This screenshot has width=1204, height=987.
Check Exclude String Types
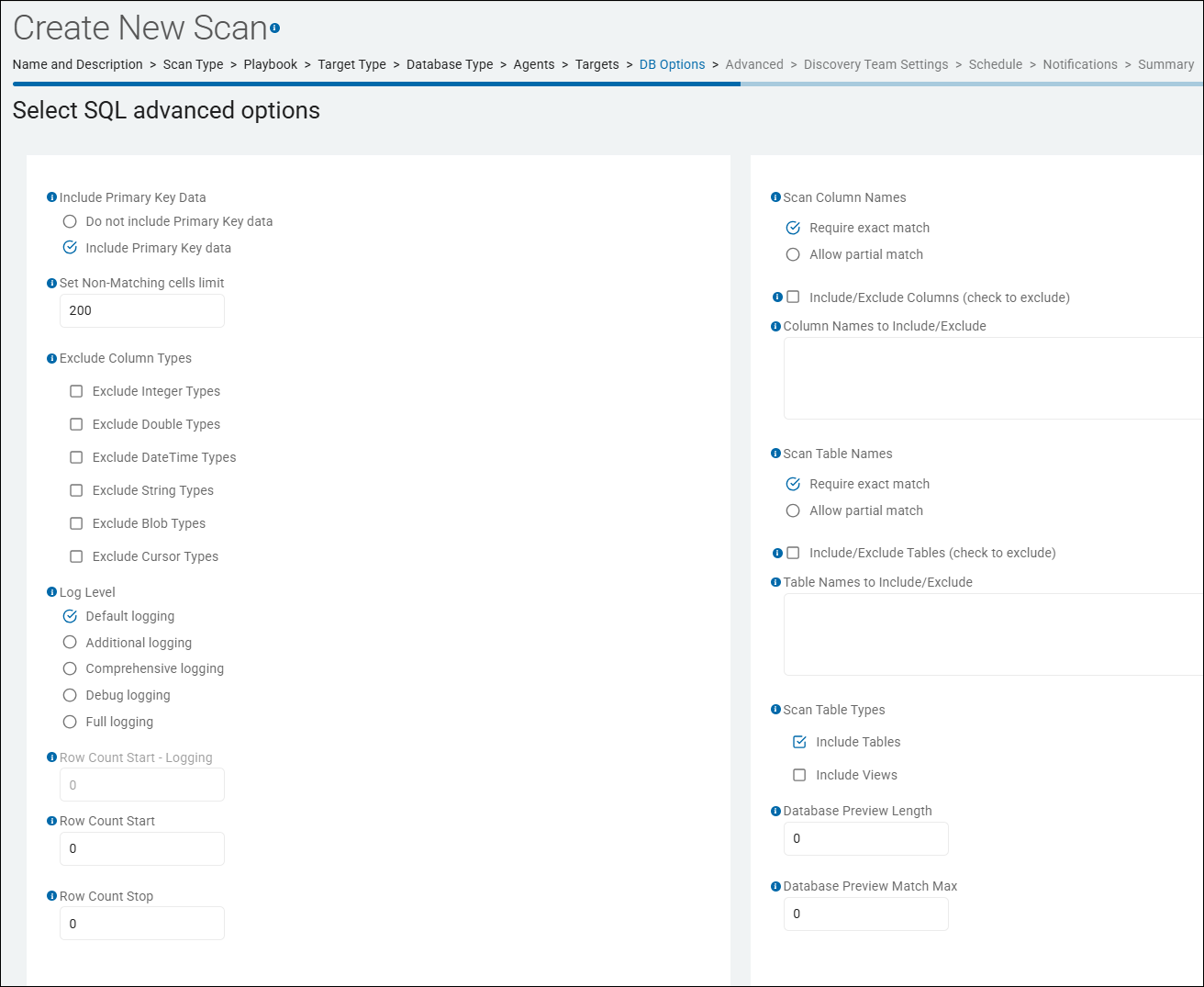[x=76, y=490]
